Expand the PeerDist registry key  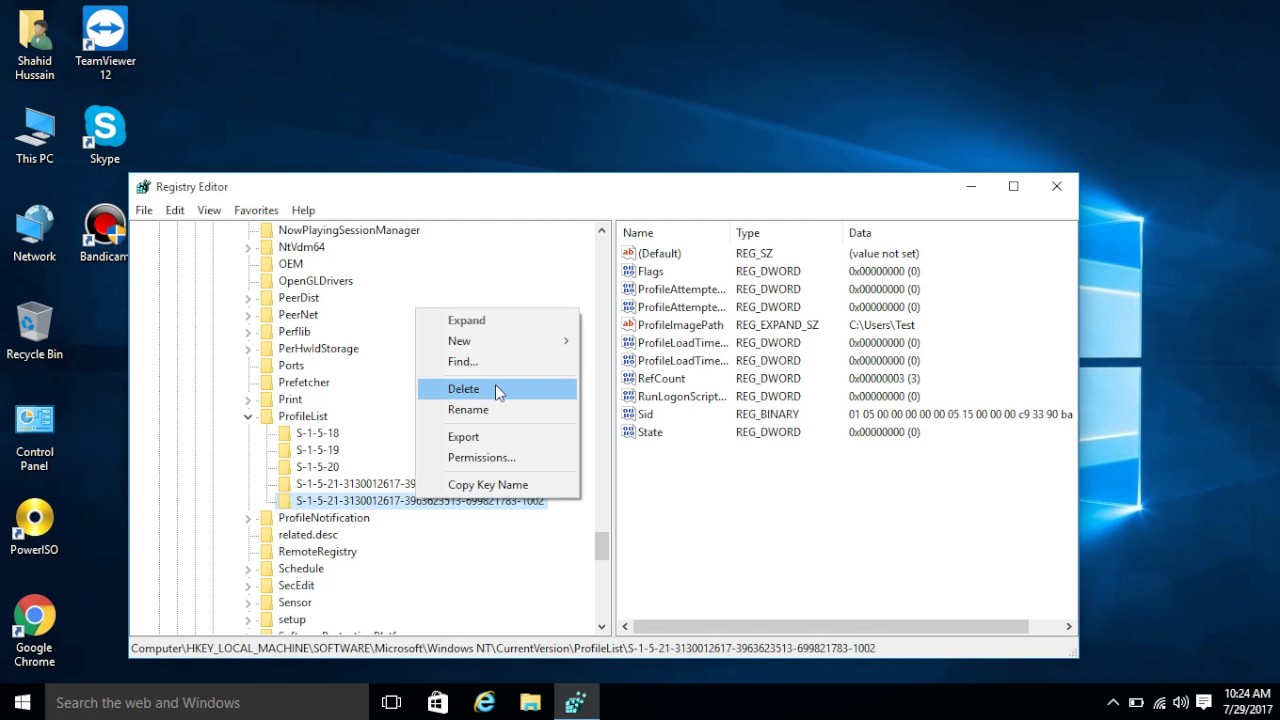pyautogui.click(x=248, y=298)
